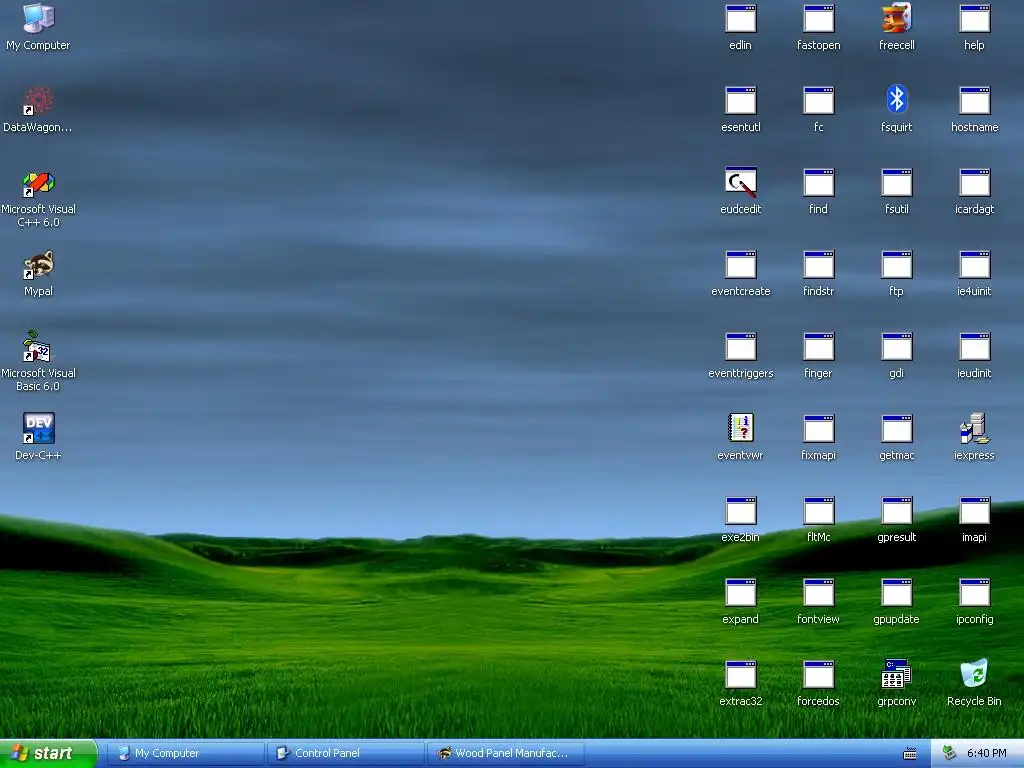Select the ftp desktop icon
The image size is (1024, 768).
tap(897, 264)
